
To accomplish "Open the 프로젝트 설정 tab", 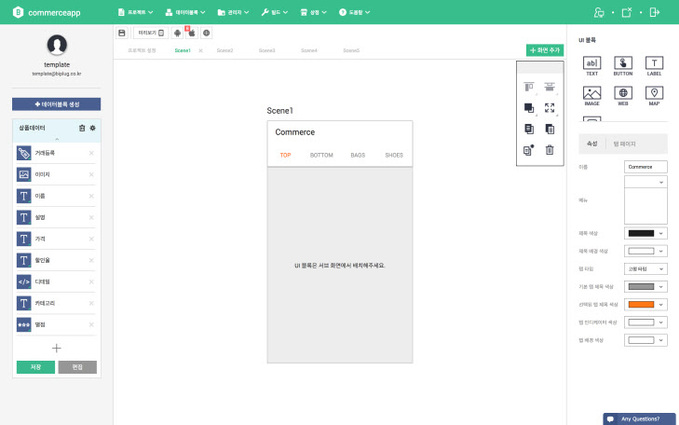I will (x=142, y=51).
